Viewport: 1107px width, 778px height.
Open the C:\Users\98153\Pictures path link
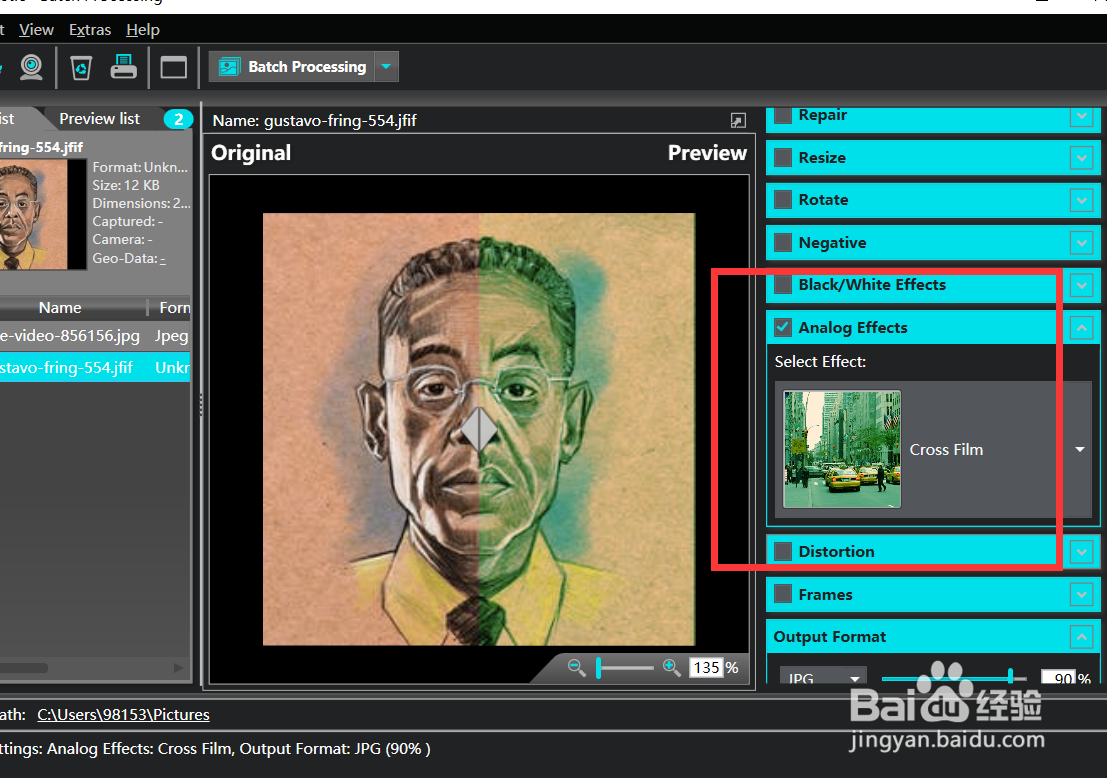[x=124, y=714]
